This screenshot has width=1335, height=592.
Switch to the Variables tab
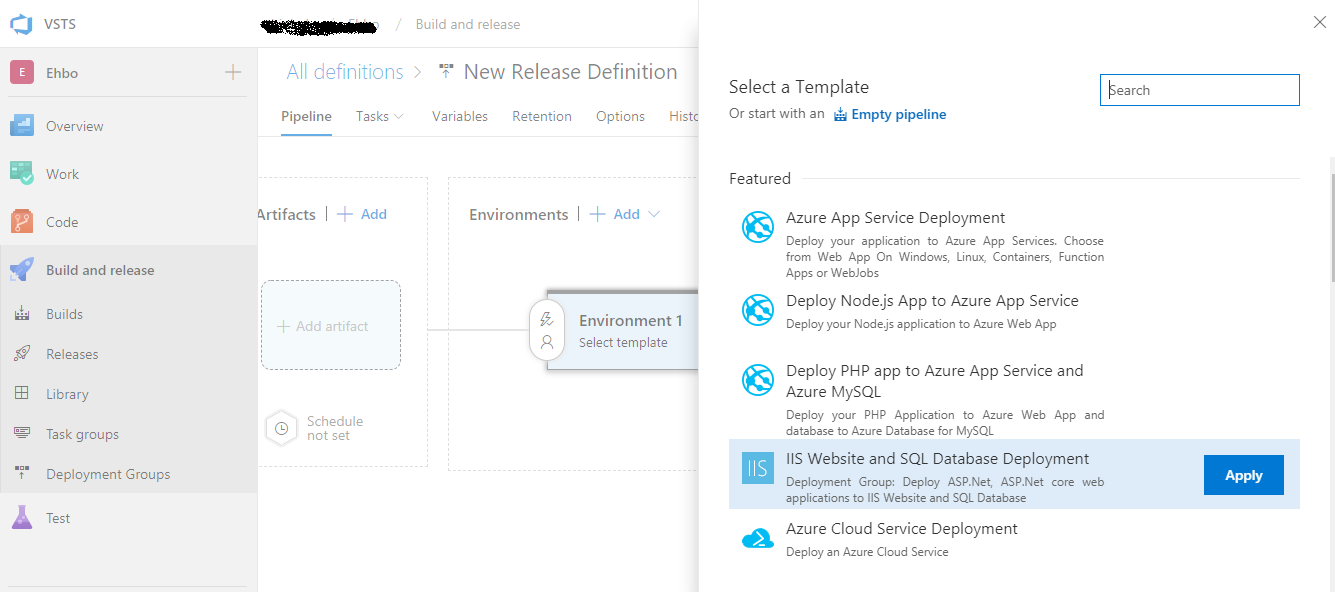pyautogui.click(x=460, y=116)
